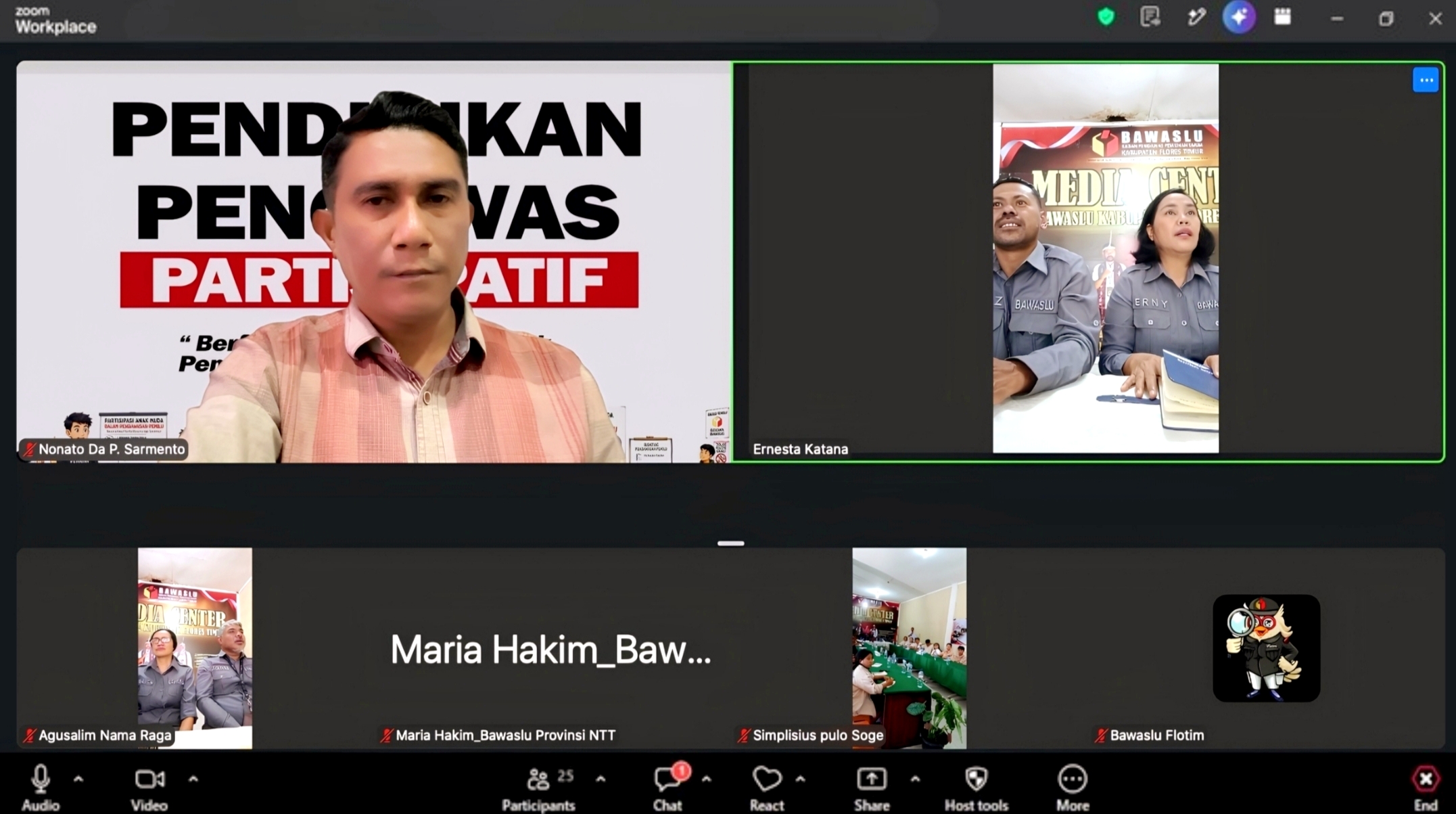Click the green encryption shield icon
1456x814 pixels.
click(1106, 17)
